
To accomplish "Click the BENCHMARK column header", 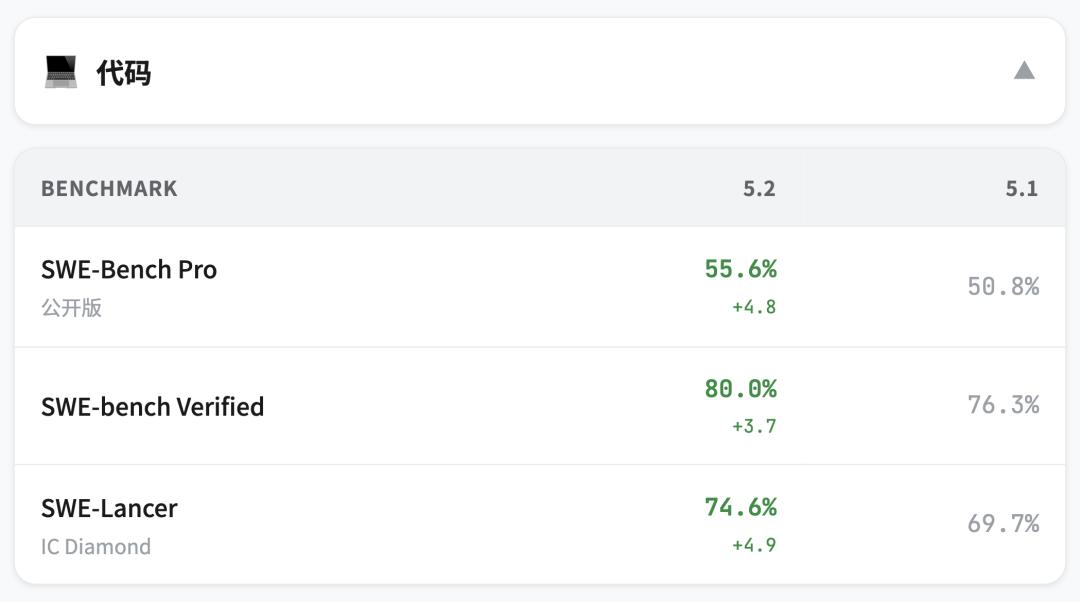I will 109,189.
